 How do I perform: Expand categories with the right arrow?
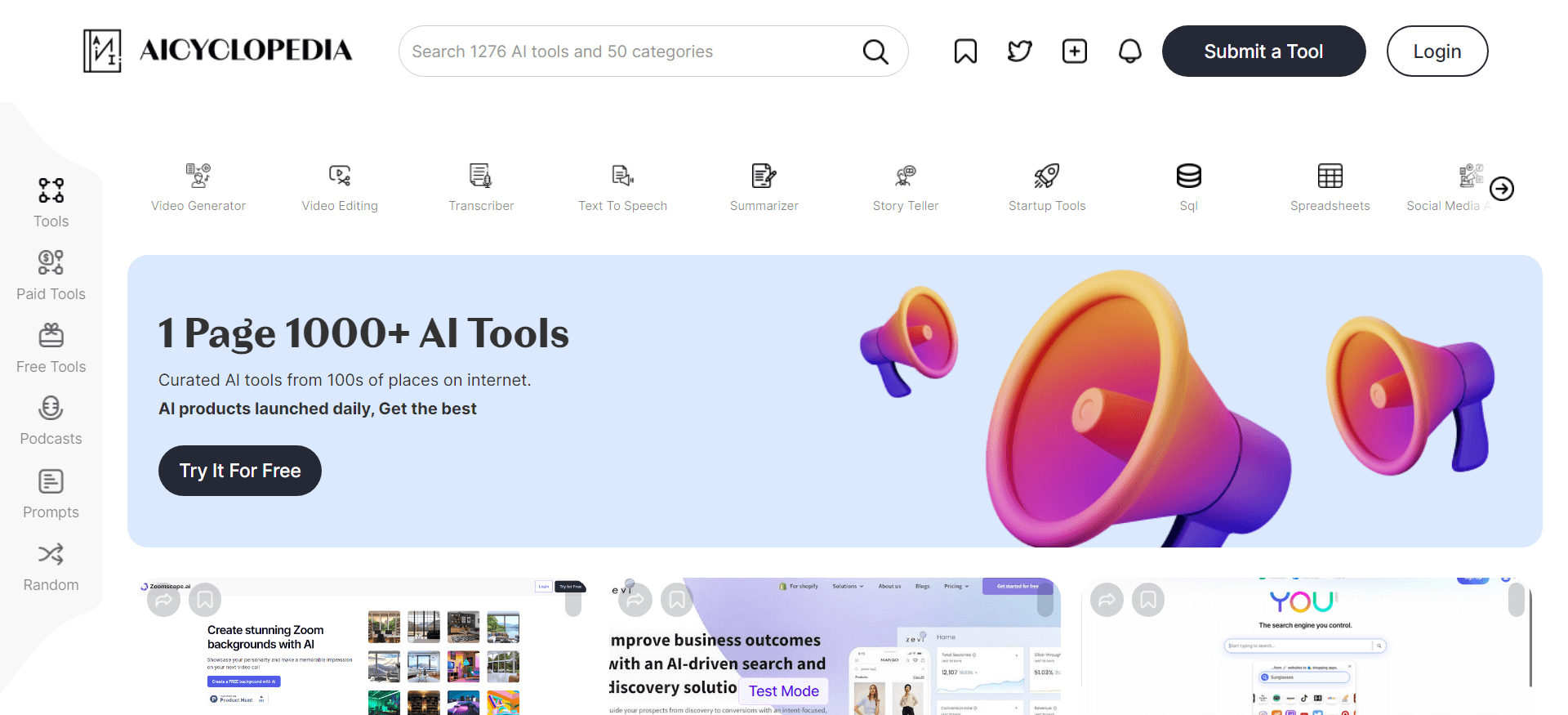click(x=1501, y=189)
